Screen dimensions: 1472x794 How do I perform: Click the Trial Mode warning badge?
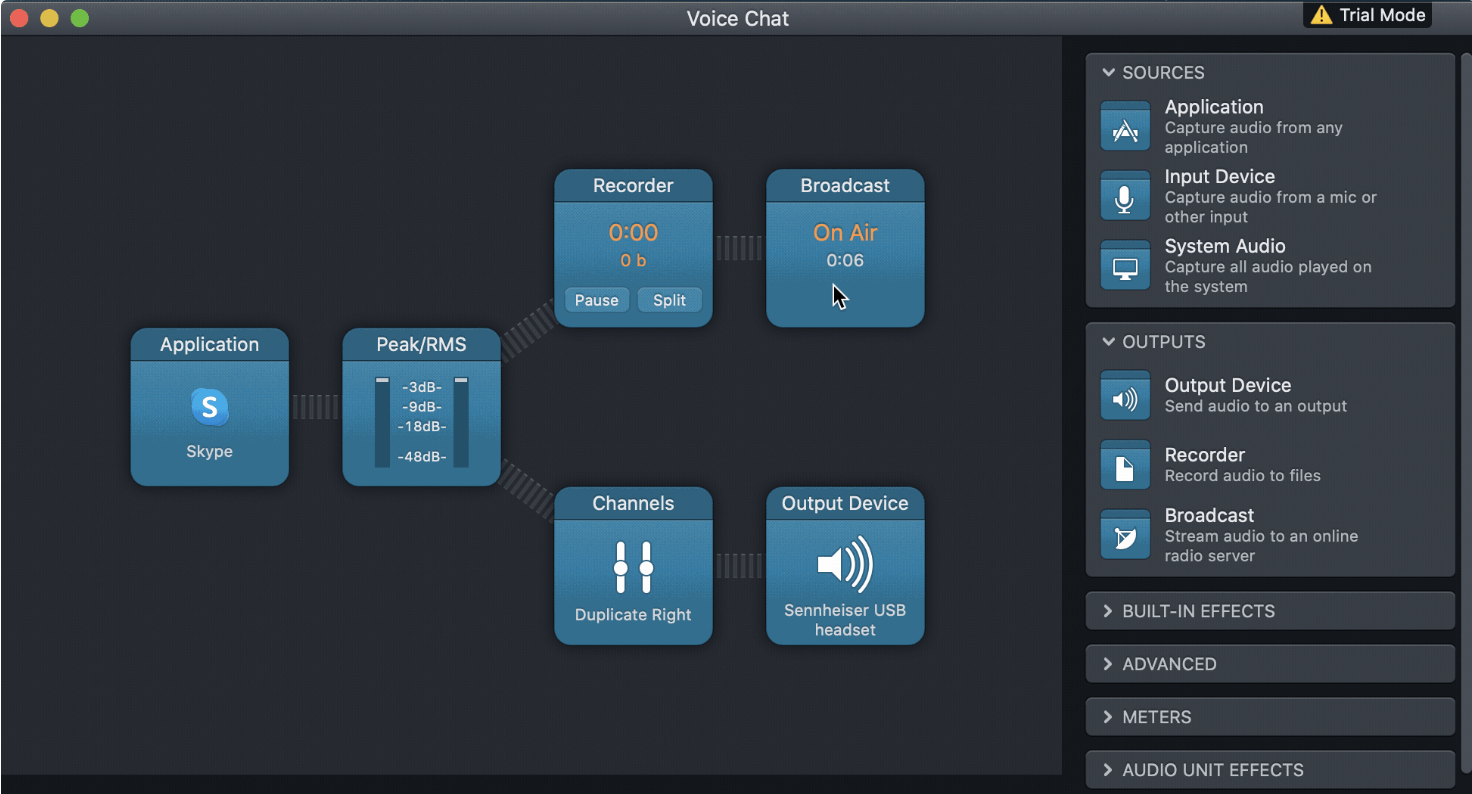[1368, 15]
